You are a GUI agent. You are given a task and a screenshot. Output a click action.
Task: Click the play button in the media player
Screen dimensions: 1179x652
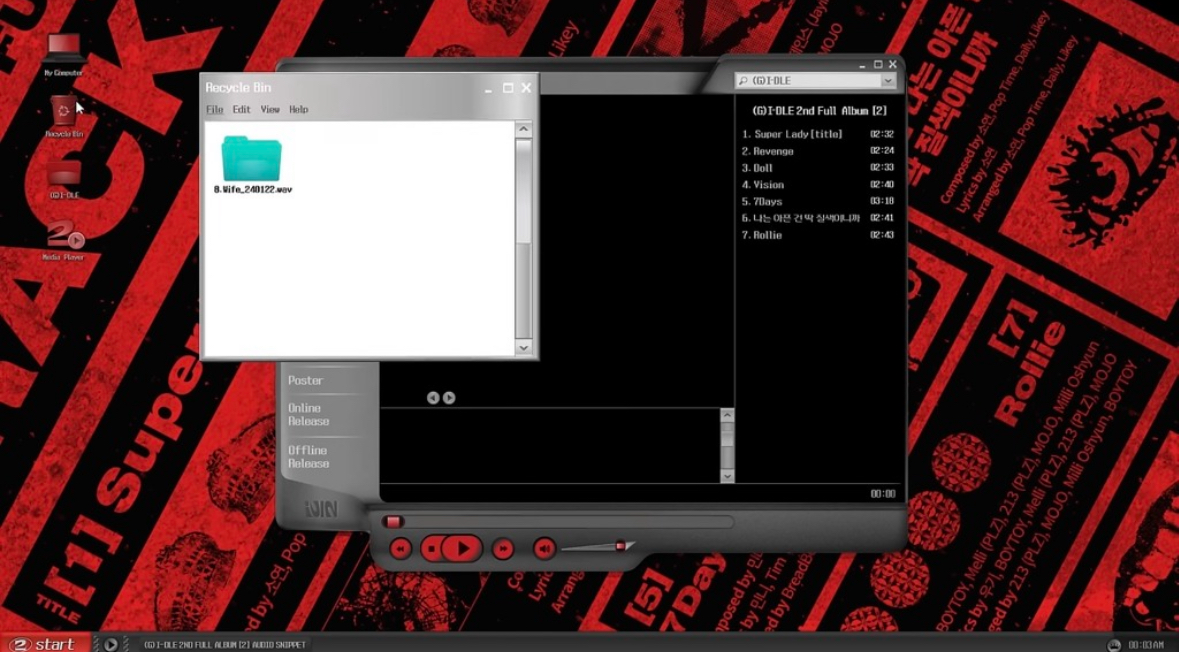point(462,549)
